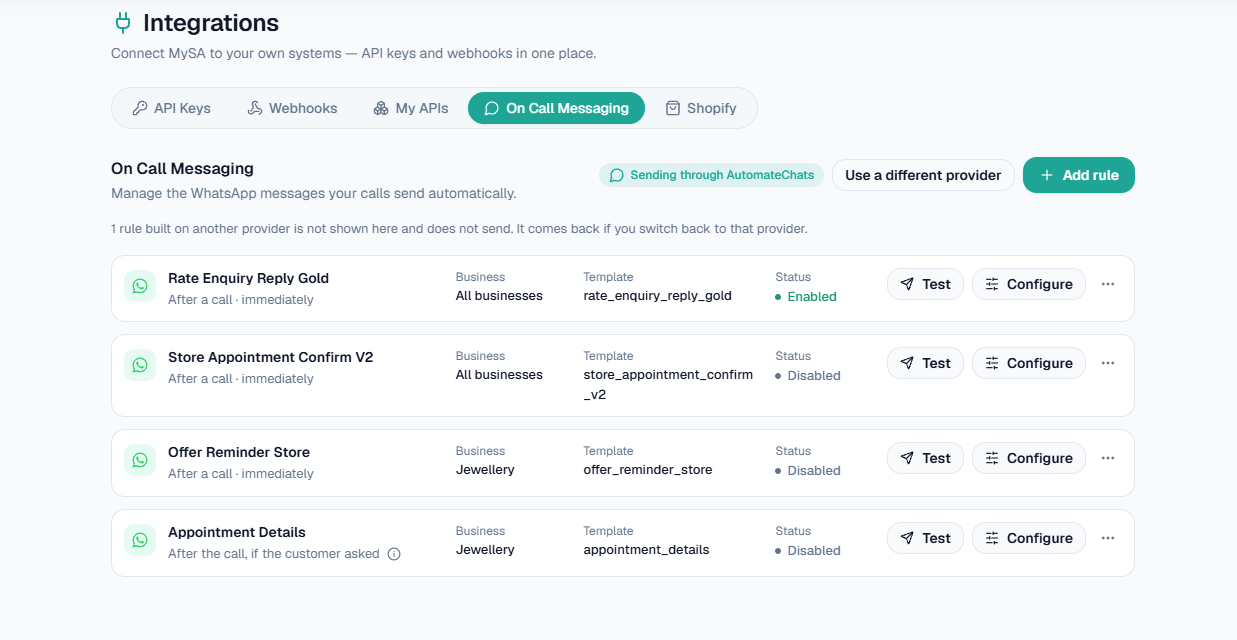Viewport: 1237px width, 640px height.
Task: Click the Sending through AutomateChats badge
Action: [x=712, y=175]
